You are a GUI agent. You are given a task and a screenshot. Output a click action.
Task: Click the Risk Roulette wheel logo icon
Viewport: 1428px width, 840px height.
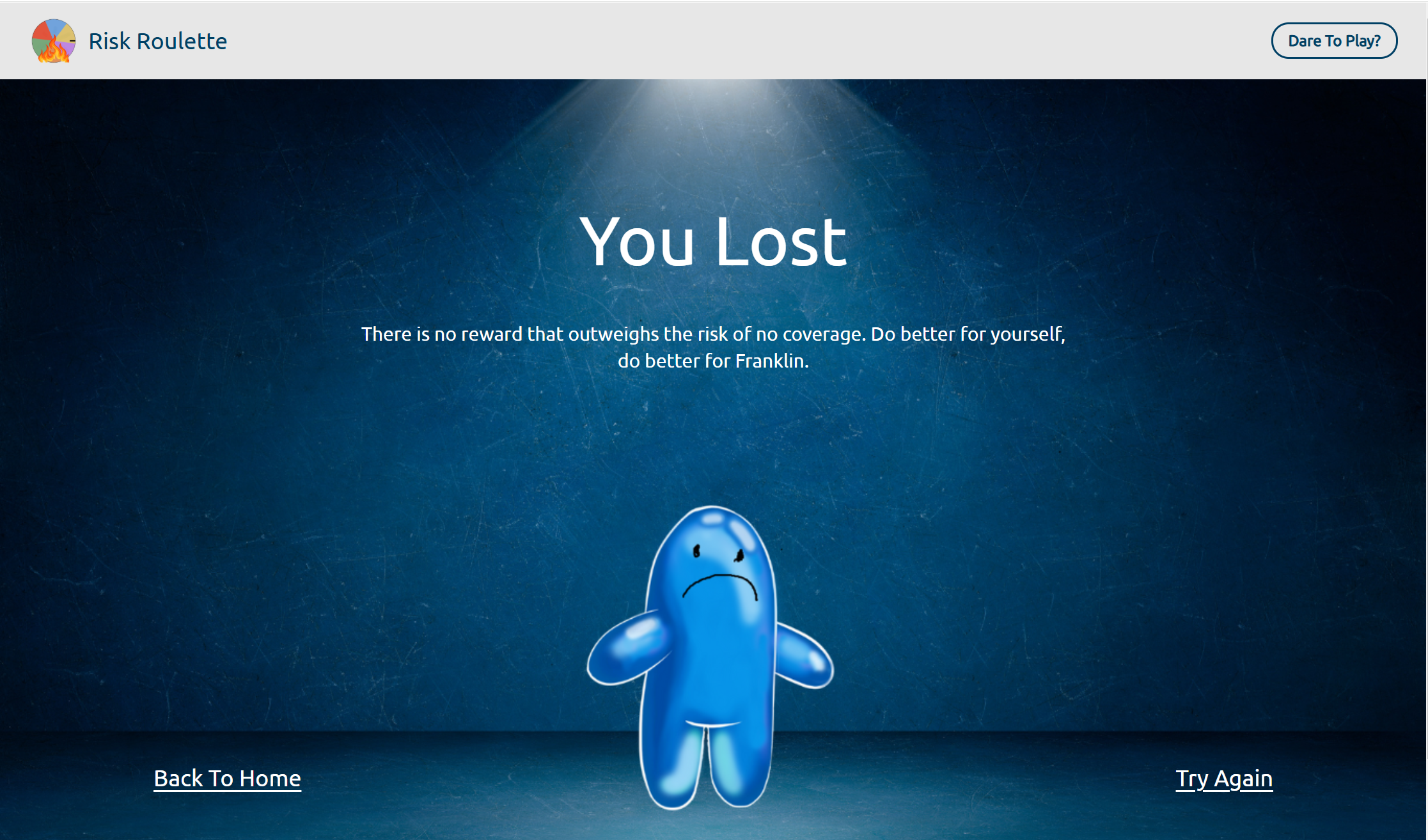pos(54,40)
